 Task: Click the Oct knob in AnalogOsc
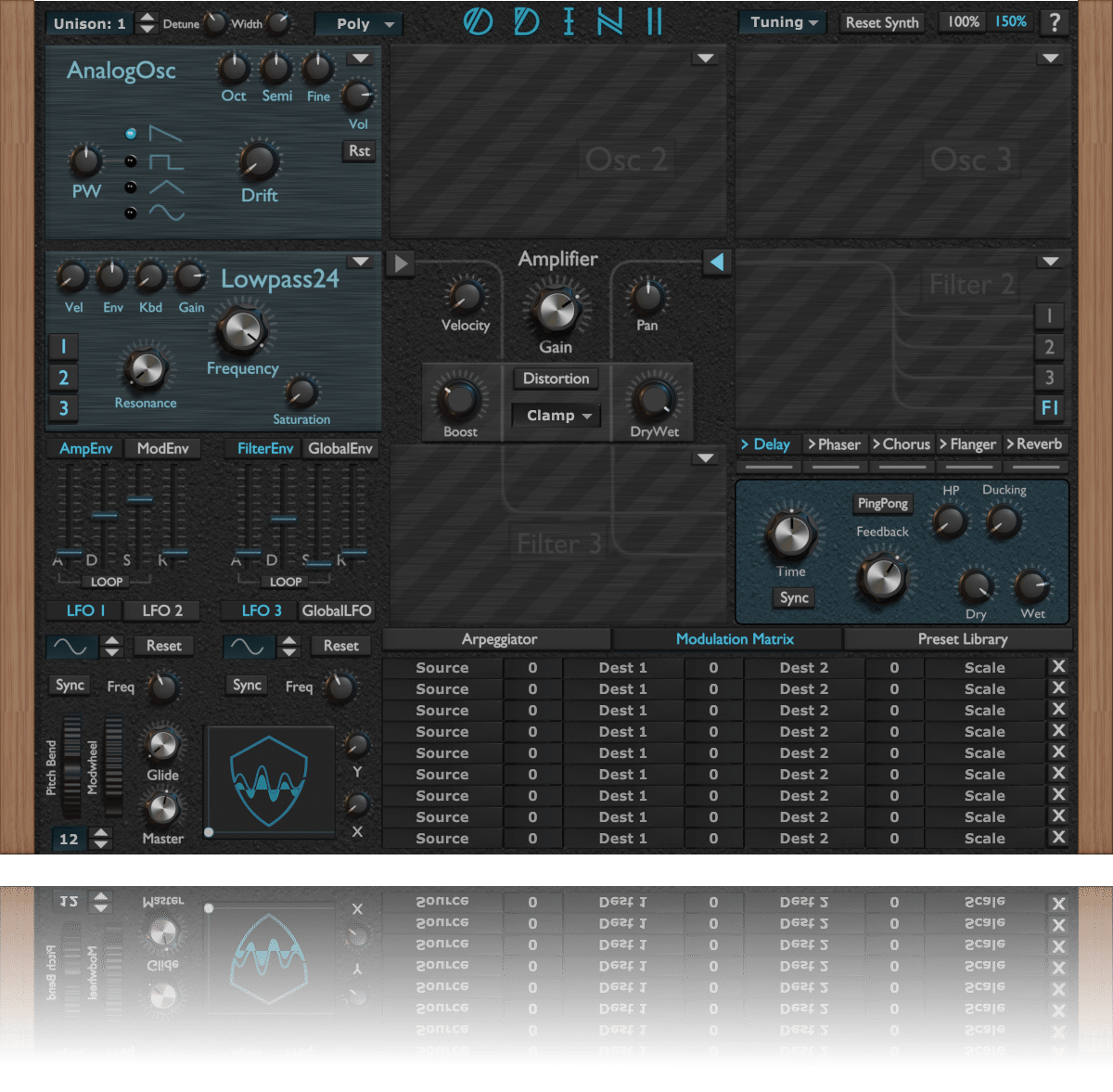(234, 68)
